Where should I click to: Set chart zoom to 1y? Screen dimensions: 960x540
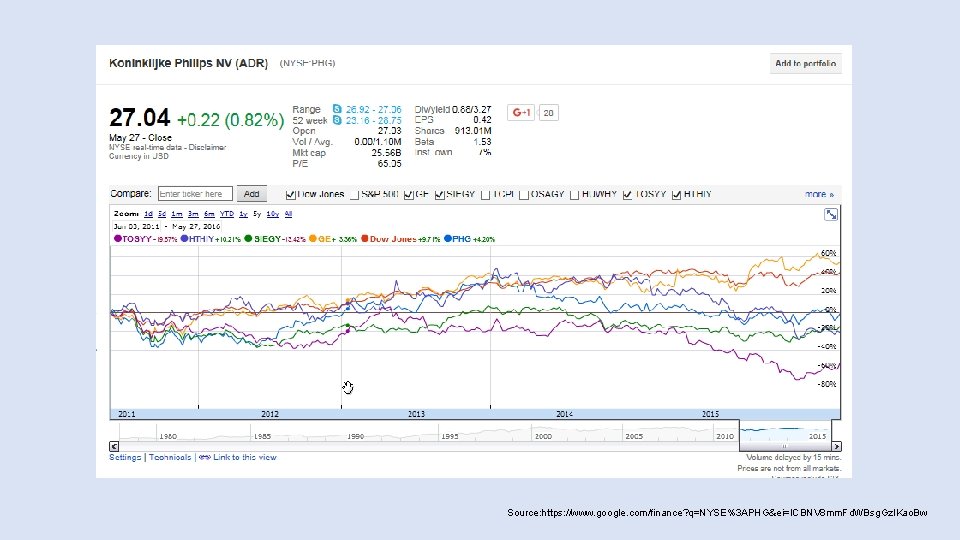243,214
